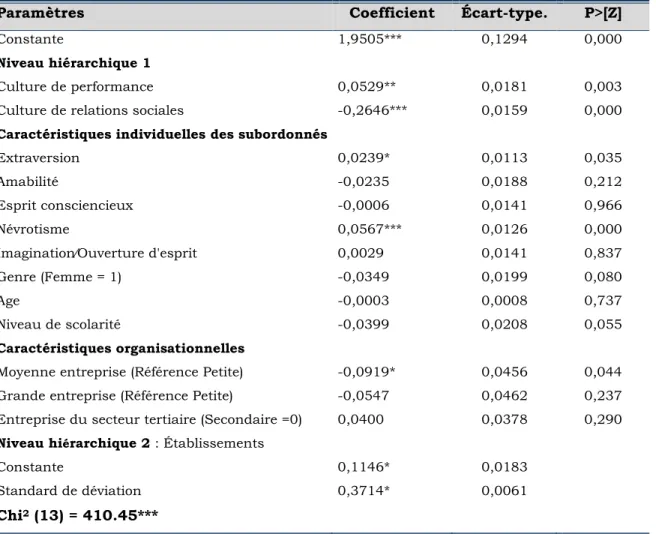
Task: Select the p-value 0,837
Action: tap(603, 253)
